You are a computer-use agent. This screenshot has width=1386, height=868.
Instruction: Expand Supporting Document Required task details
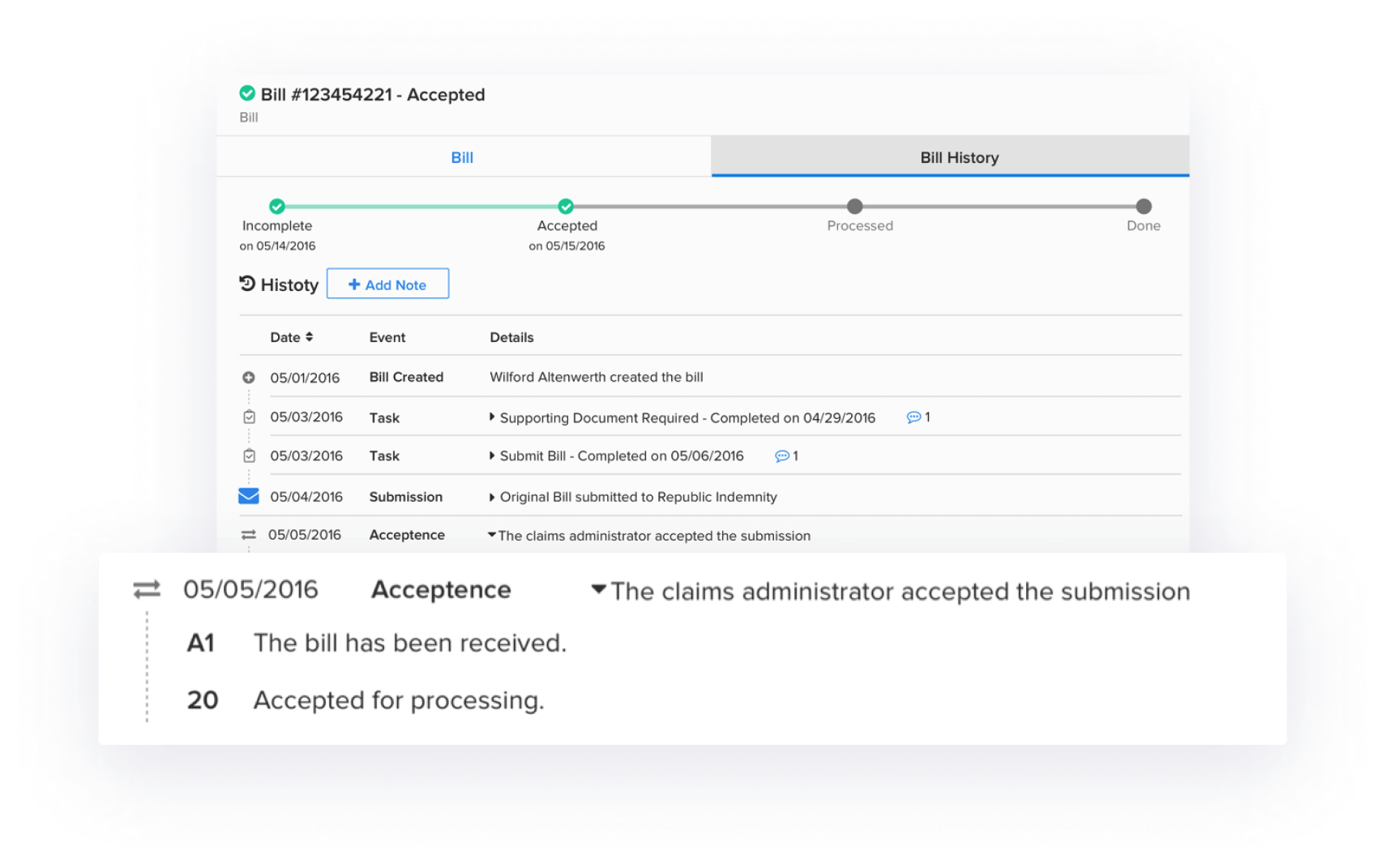[492, 417]
